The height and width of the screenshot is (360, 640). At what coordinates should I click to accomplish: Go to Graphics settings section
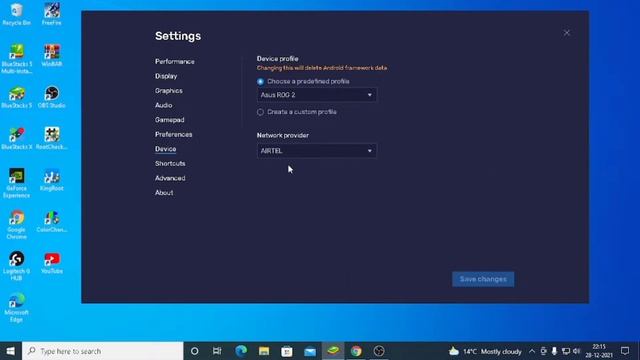point(169,91)
